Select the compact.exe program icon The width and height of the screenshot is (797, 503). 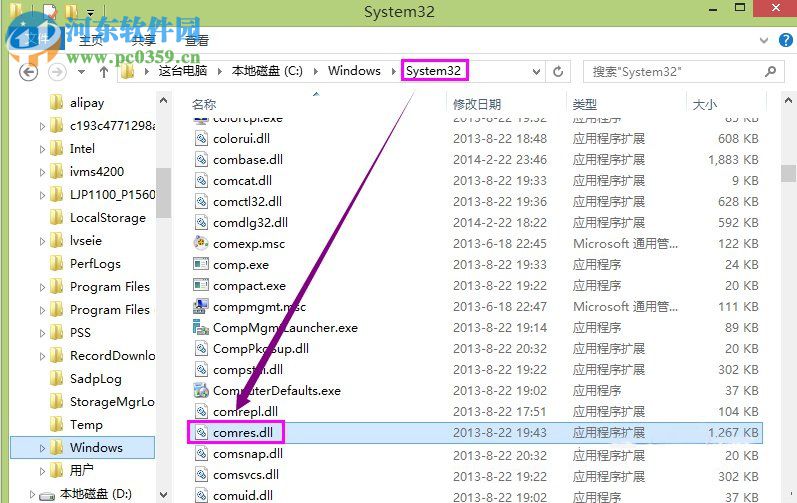point(201,286)
